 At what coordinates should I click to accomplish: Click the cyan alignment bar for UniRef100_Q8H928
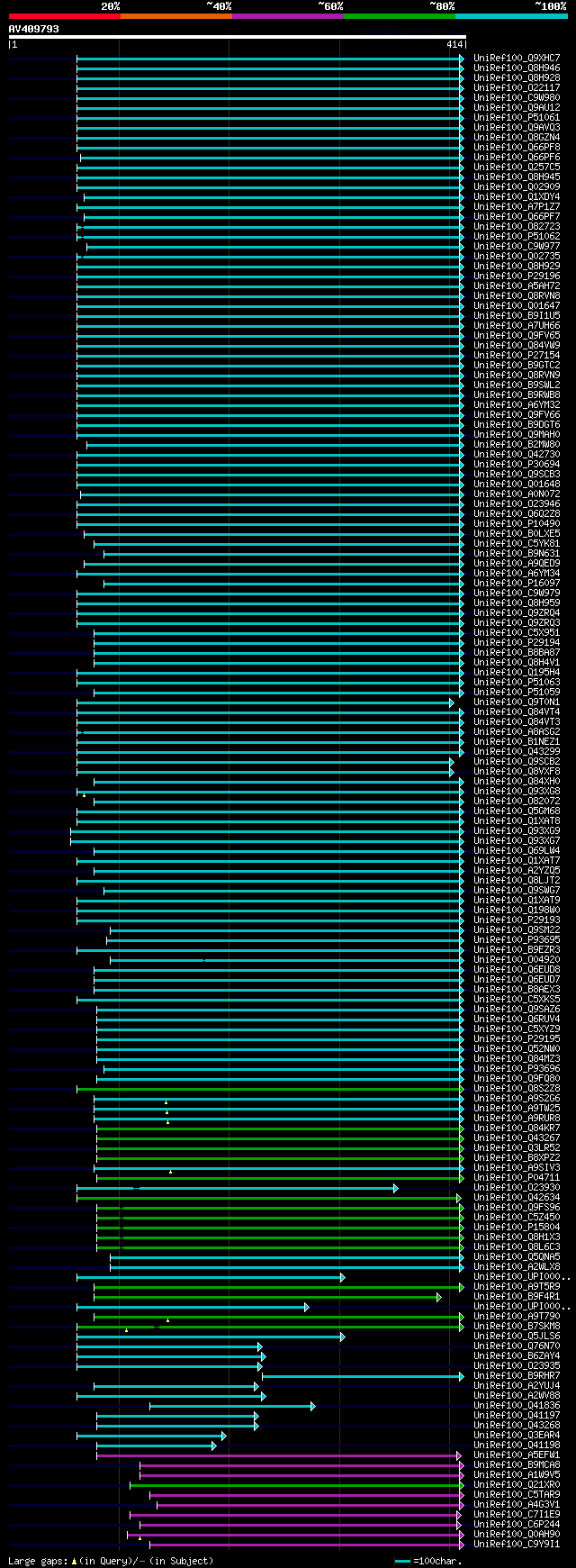click(x=270, y=78)
